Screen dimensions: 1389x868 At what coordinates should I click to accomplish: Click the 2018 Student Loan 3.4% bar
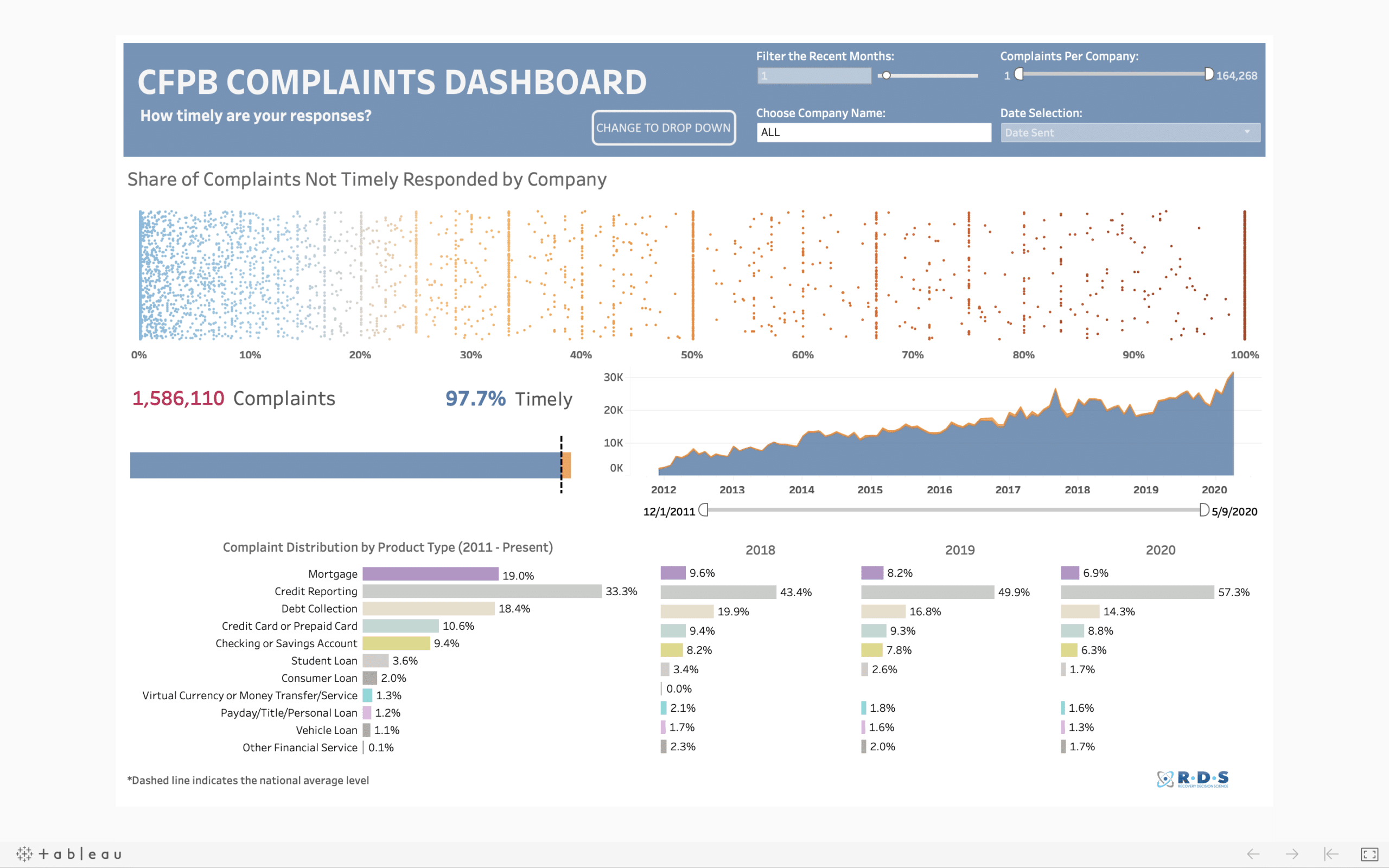(665, 669)
